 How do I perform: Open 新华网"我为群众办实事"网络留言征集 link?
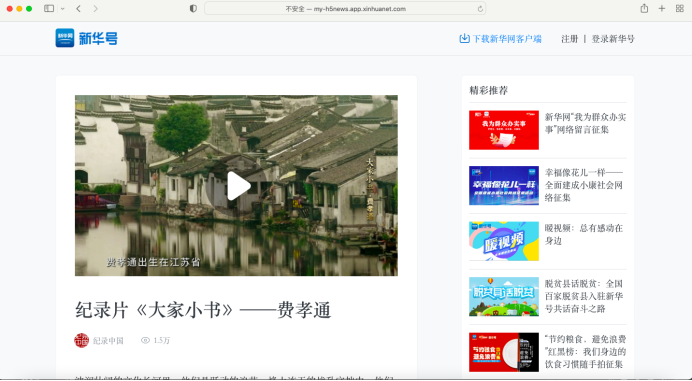[585, 123]
